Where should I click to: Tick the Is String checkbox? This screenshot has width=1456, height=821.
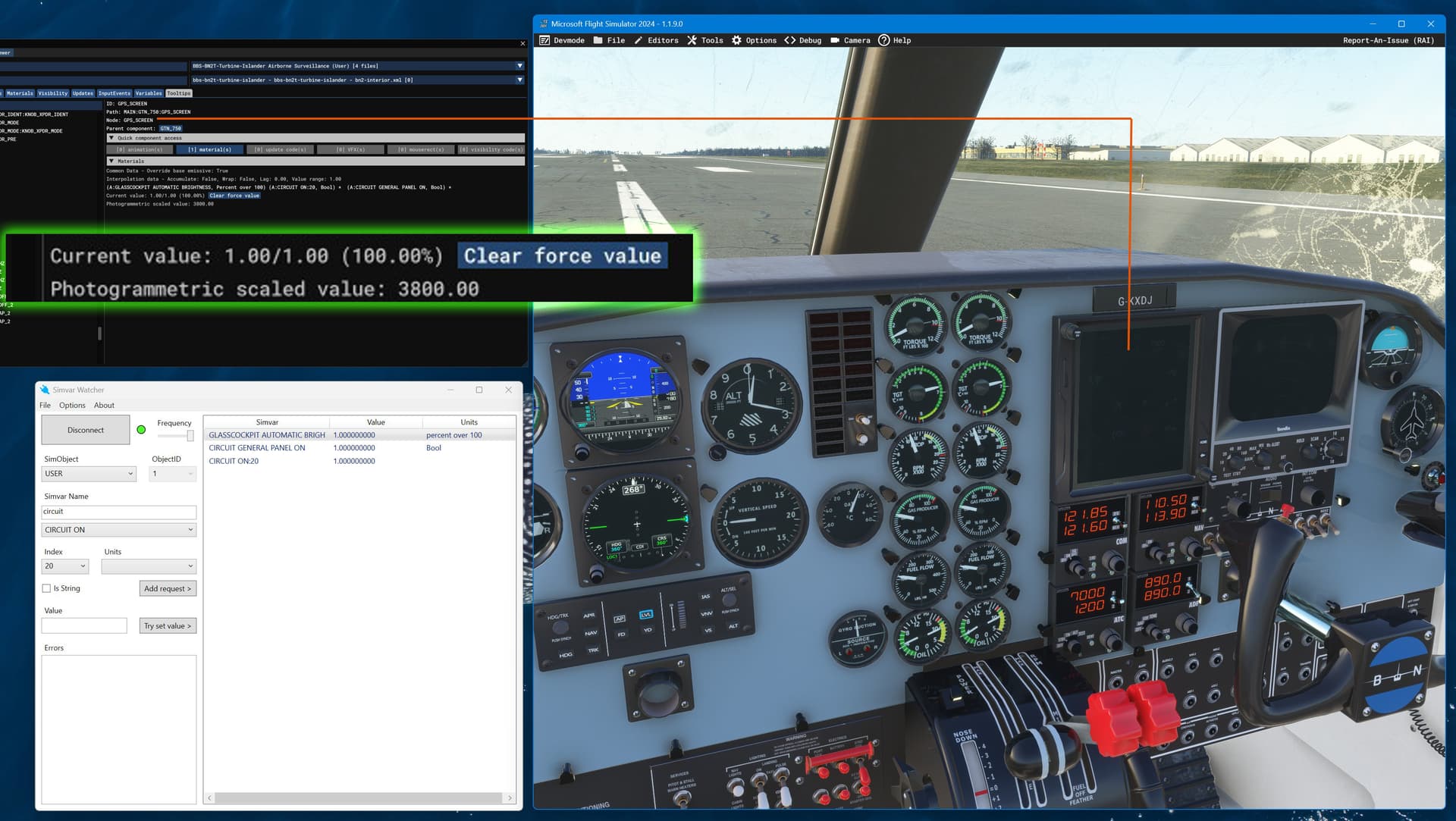point(46,588)
